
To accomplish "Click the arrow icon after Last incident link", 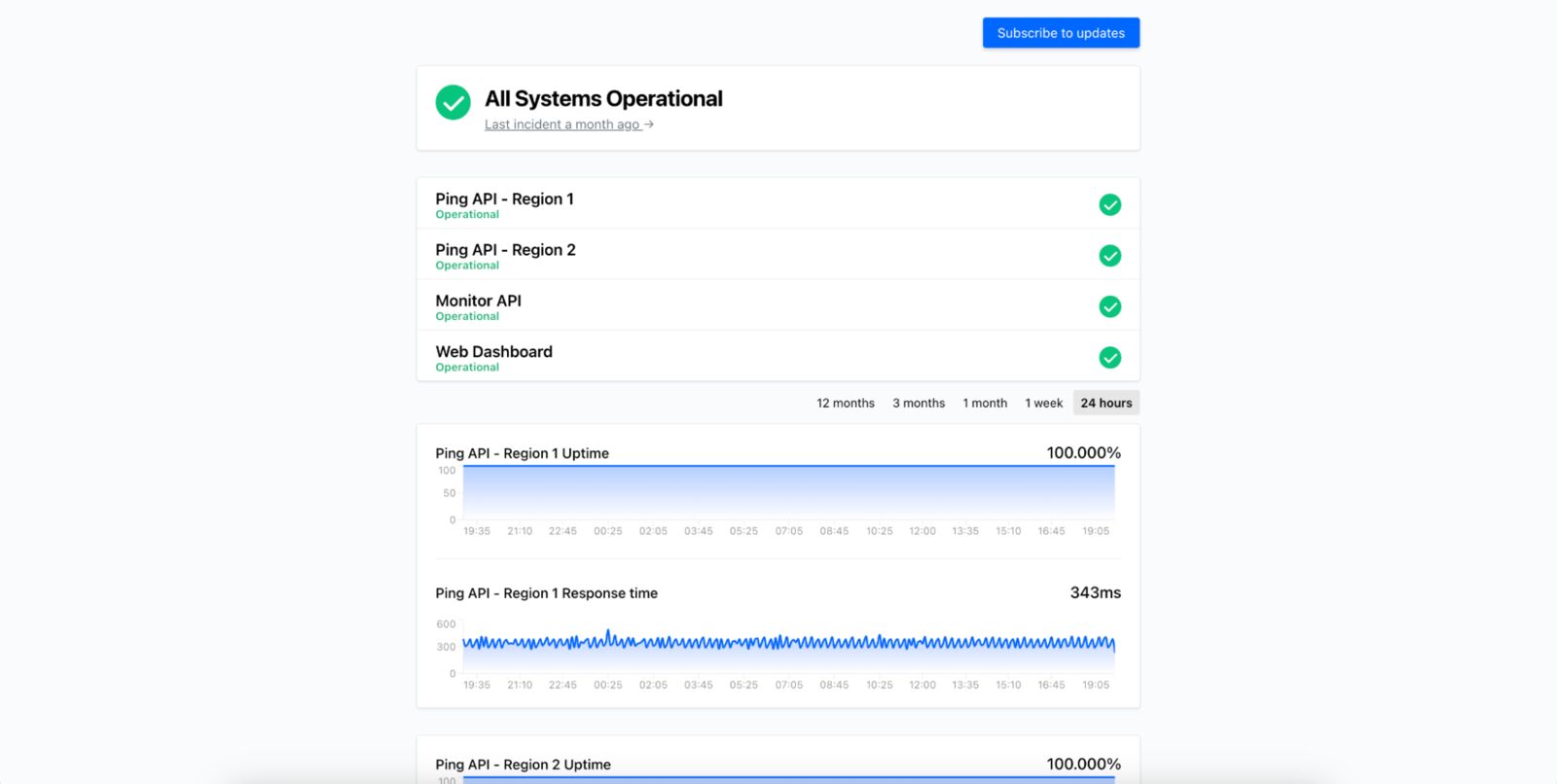I will pos(649,125).
